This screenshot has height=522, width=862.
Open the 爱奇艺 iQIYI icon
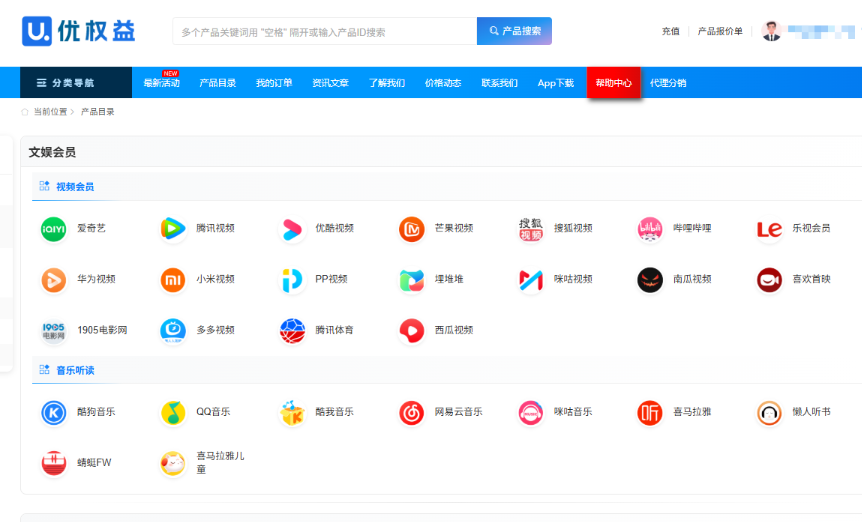53,229
